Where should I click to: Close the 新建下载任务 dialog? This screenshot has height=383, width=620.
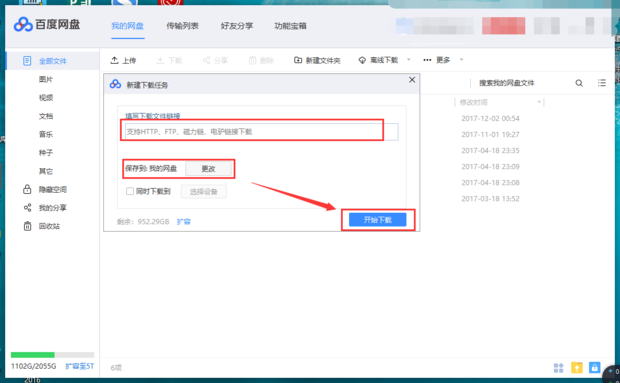(x=412, y=80)
